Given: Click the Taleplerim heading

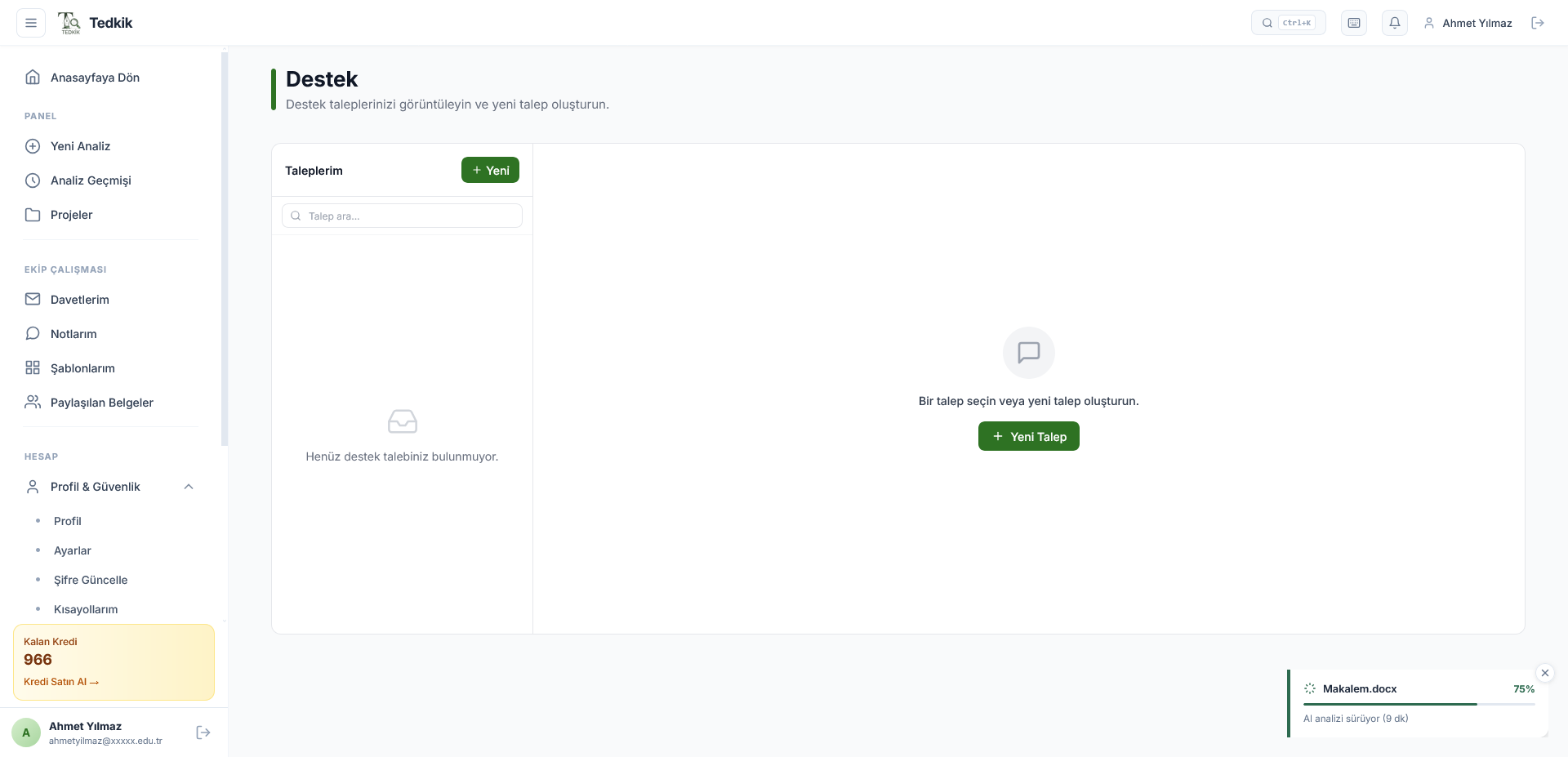Looking at the screenshot, I should (314, 171).
